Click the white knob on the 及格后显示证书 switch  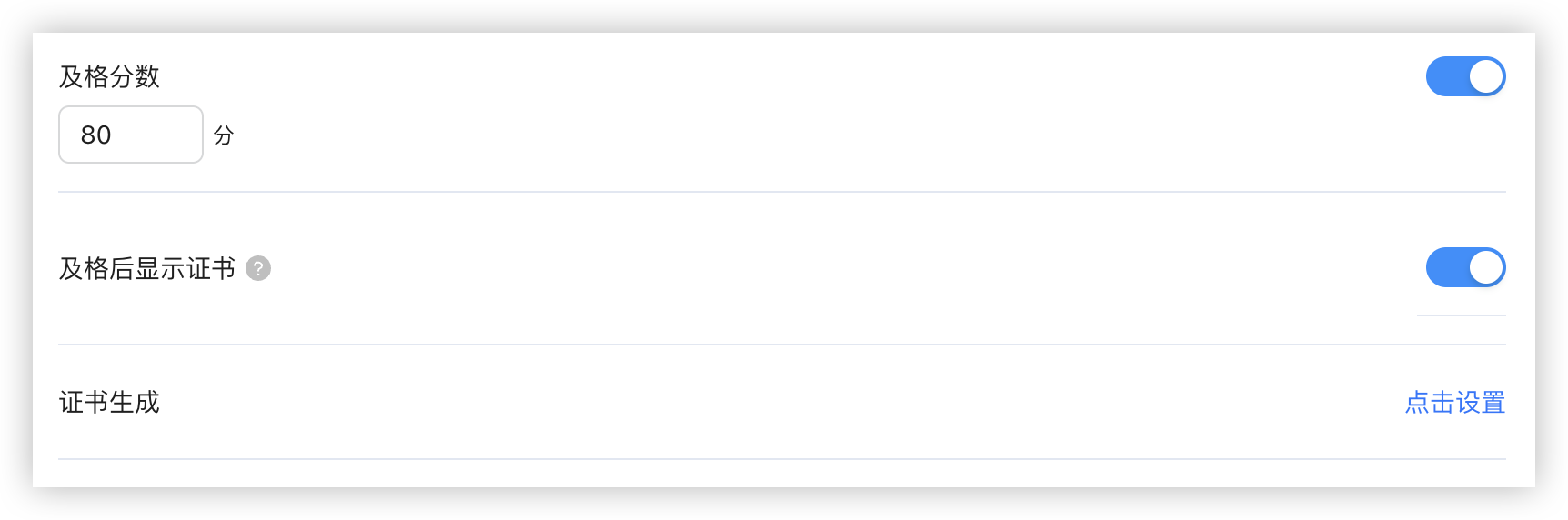tap(1485, 267)
